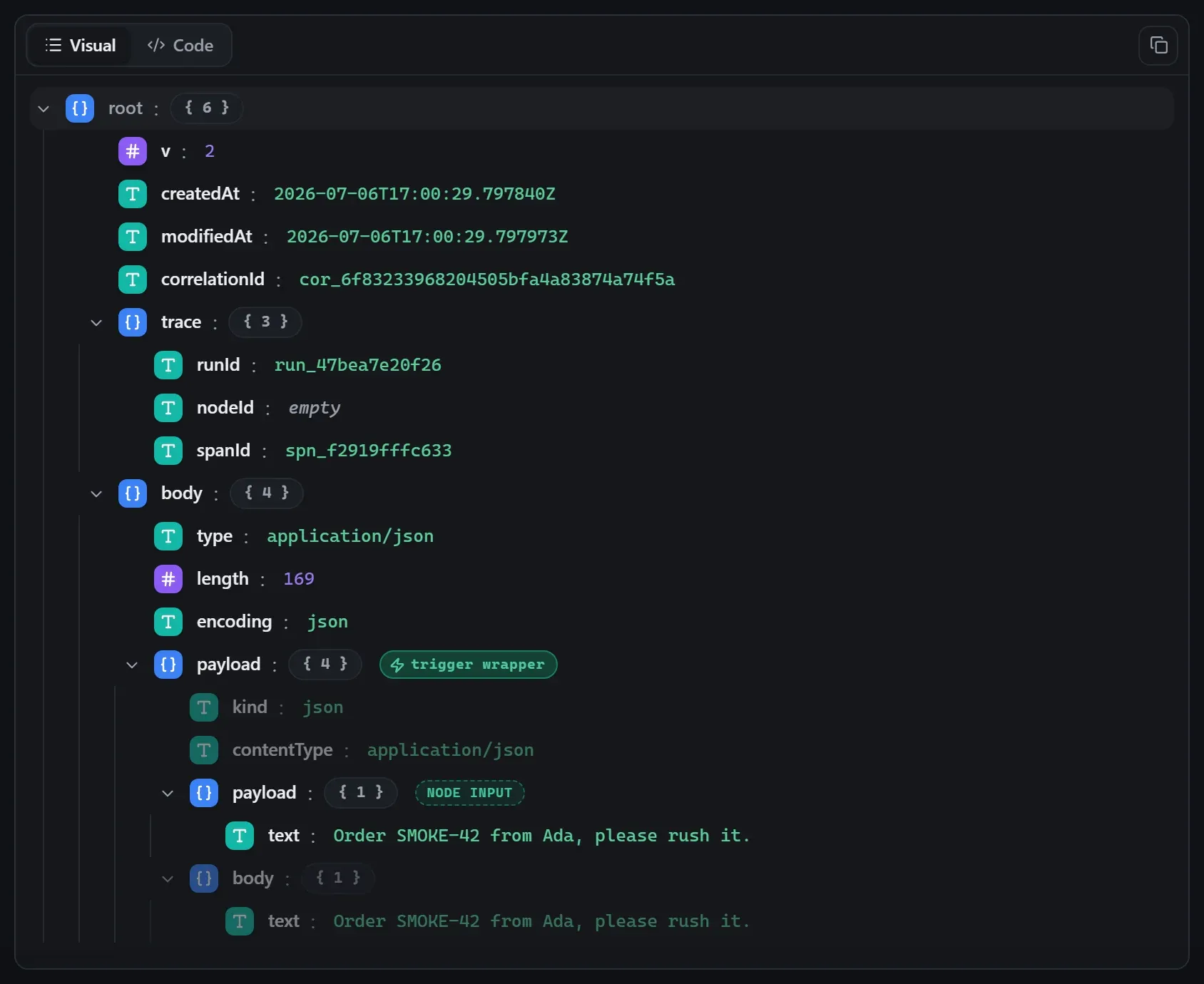Click the text icon beside first text row

click(x=240, y=836)
